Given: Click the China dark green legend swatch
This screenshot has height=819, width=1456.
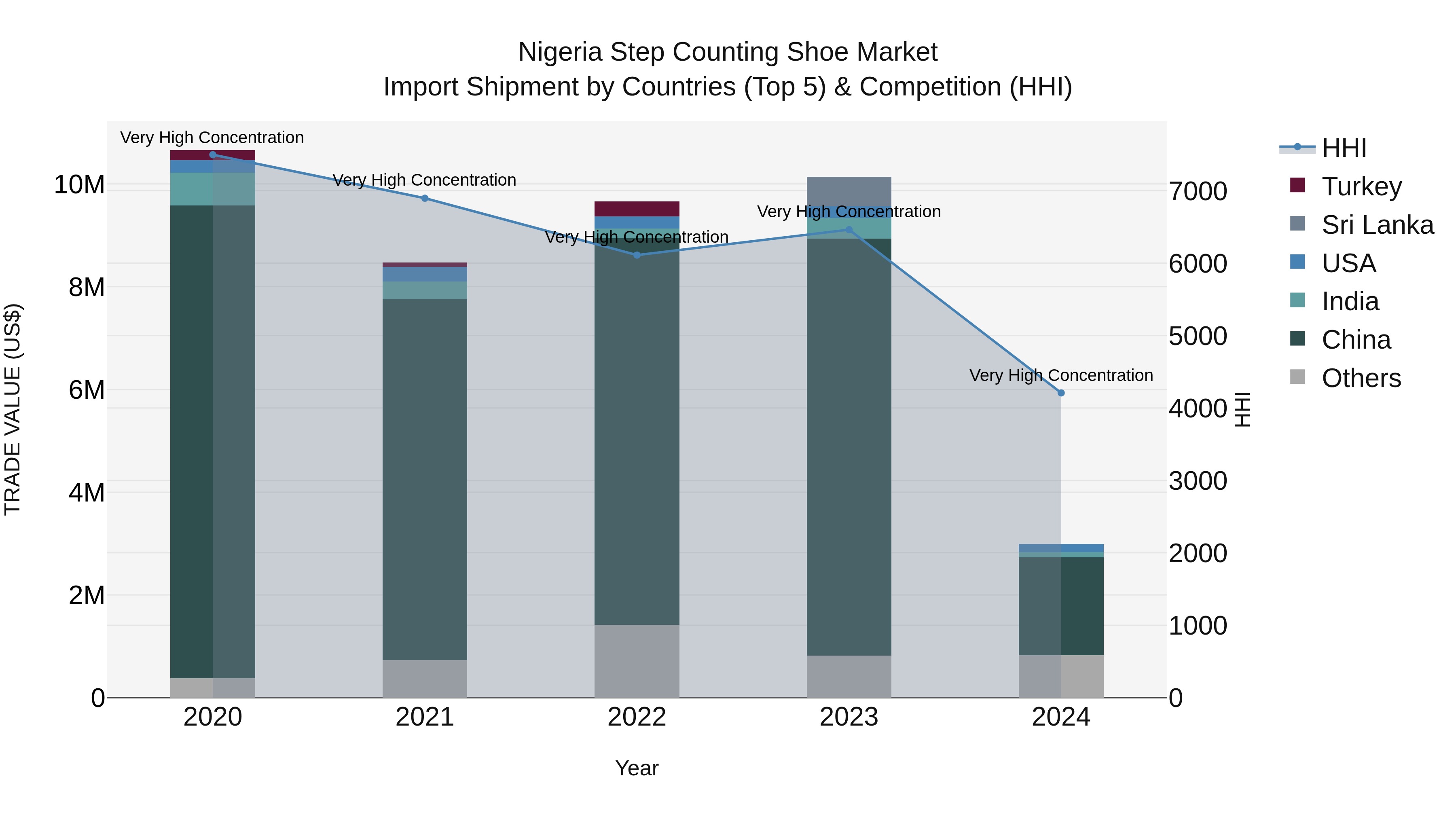Looking at the screenshot, I should click(1298, 339).
